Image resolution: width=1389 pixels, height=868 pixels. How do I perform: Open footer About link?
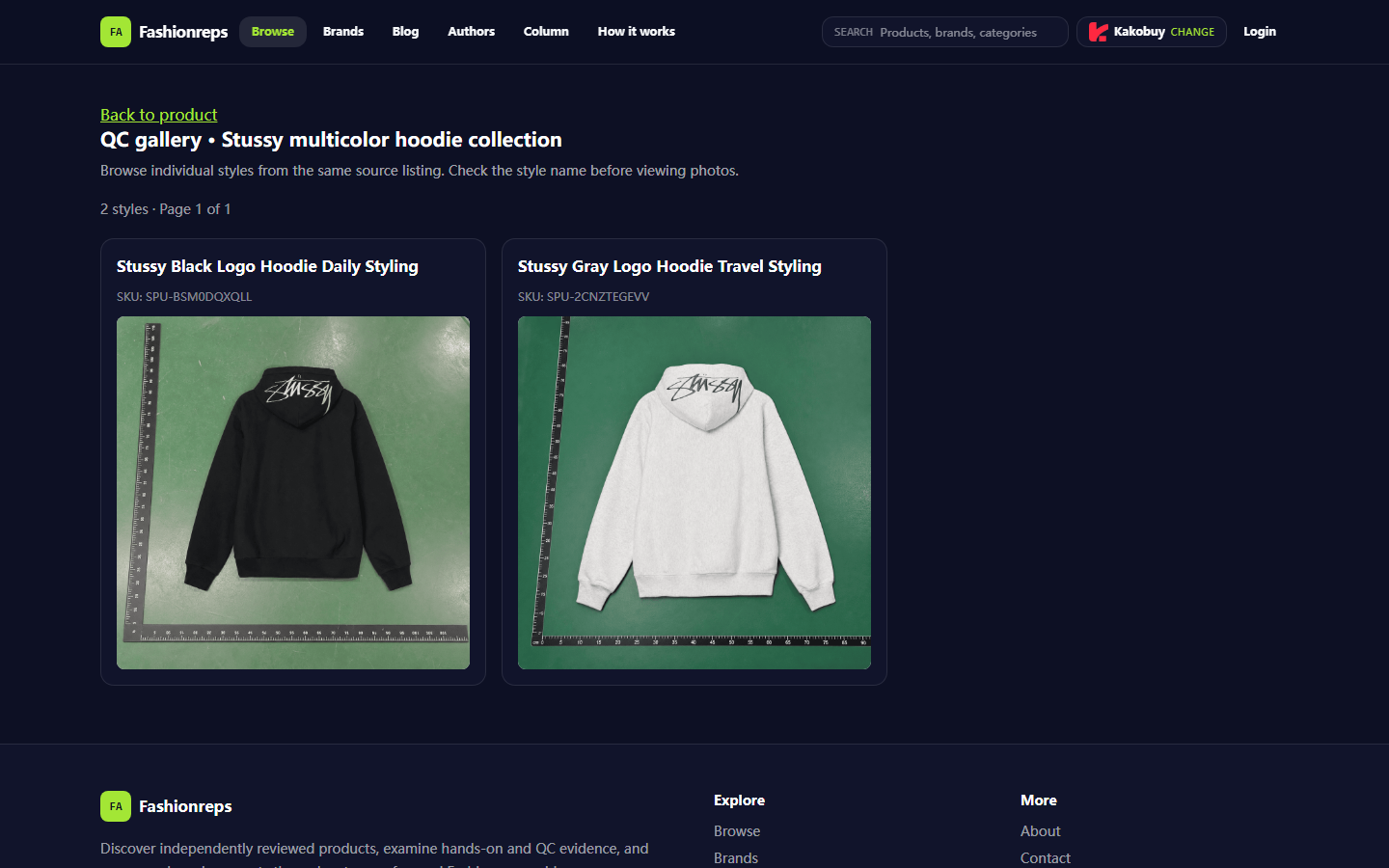pyautogui.click(x=1040, y=831)
